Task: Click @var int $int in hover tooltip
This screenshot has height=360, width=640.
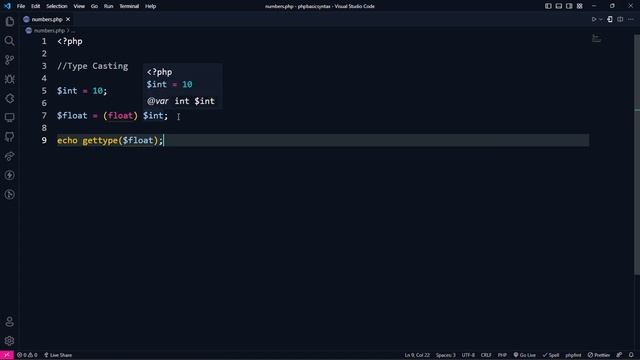Action: tap(181, 101)
